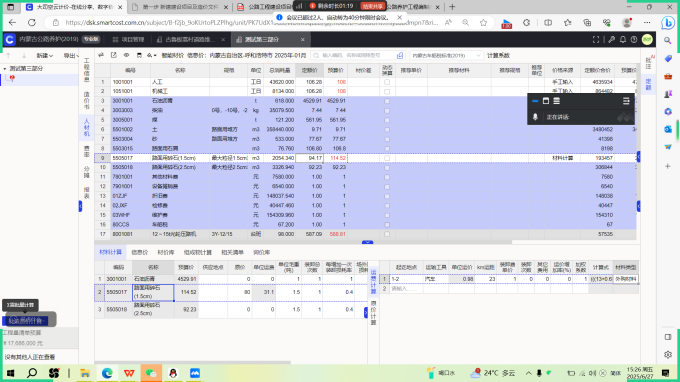Click the eye view icon in toolbar
The width and height of the screenshot is (680, 382).
126,55
